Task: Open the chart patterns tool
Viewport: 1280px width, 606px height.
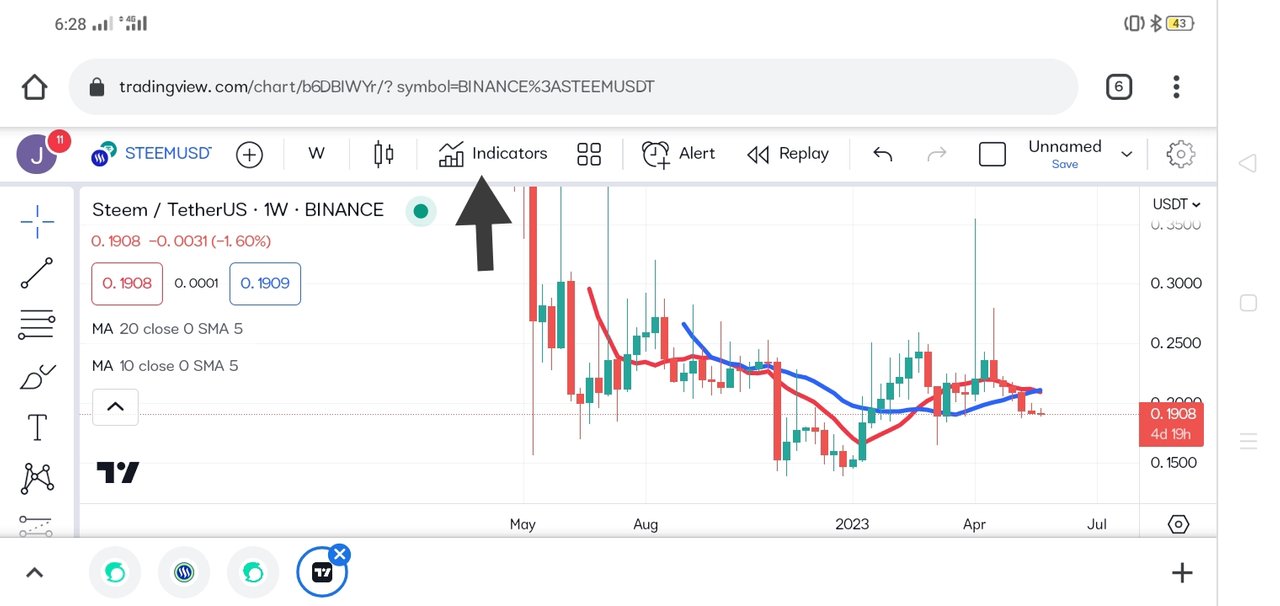Action: click(37, 478)
